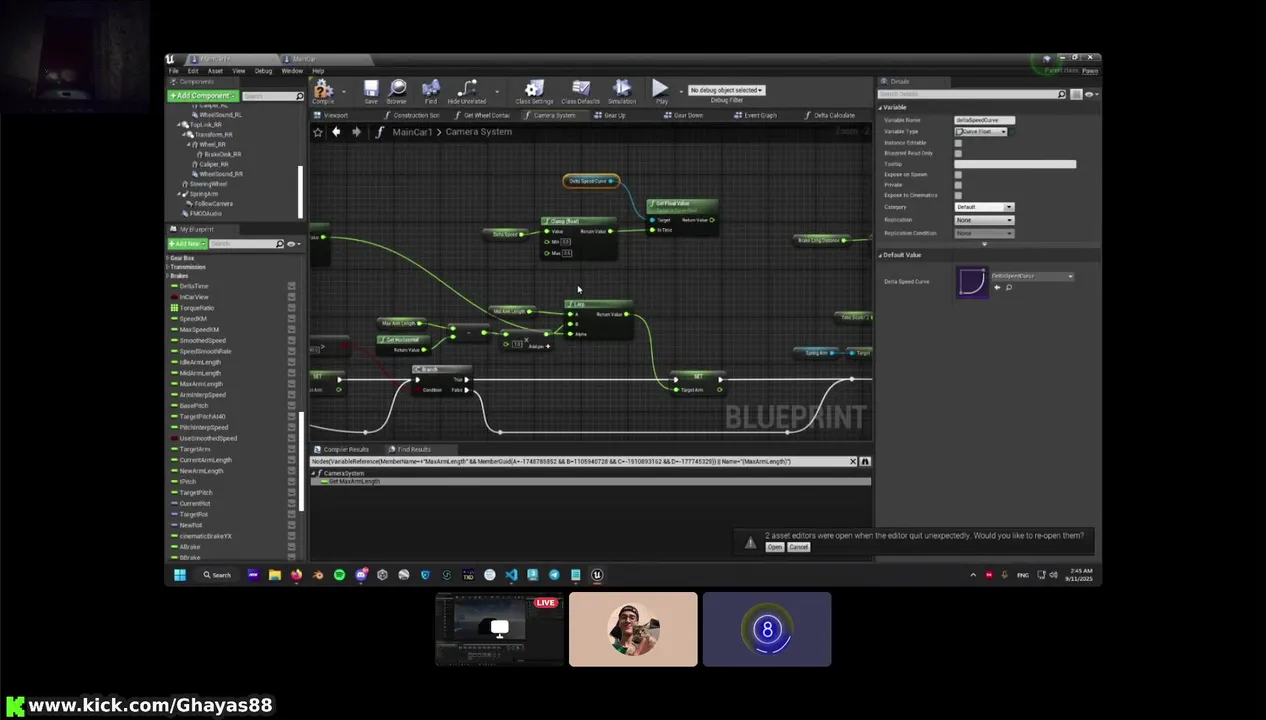The width and height of the screenshot is (1266, 720).
Task: Click Unreal Engine icon in taskbar
Action: (x=597, y=575)
